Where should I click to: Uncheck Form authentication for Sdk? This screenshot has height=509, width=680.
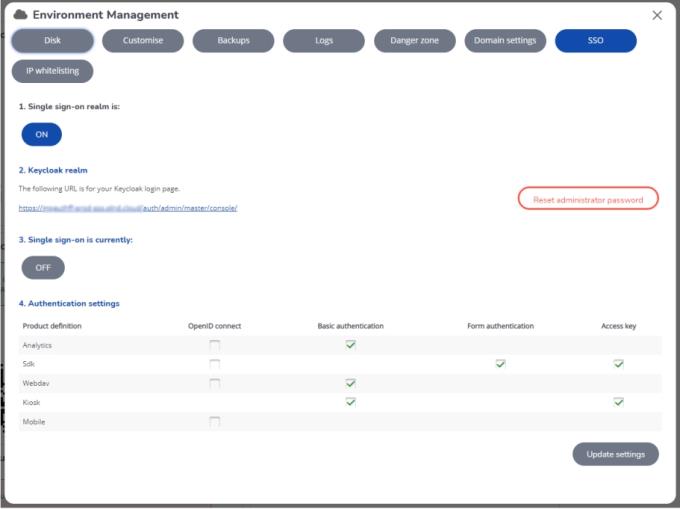[500, 364]
